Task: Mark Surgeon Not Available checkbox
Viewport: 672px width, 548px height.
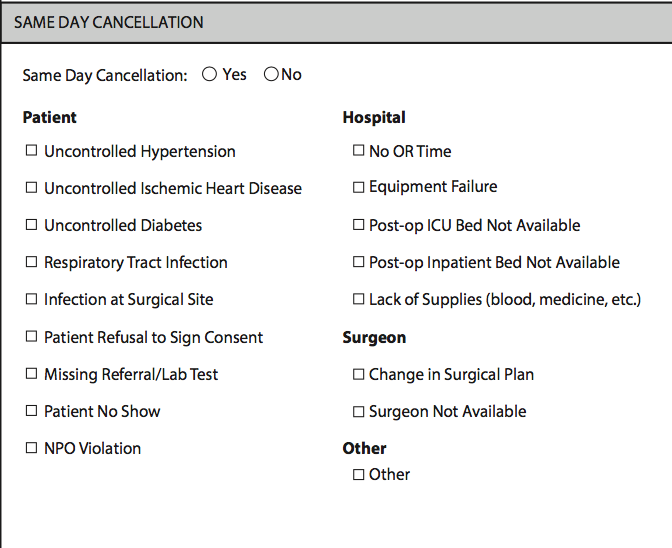Action: pyautogui.click(x=358, y=412)
